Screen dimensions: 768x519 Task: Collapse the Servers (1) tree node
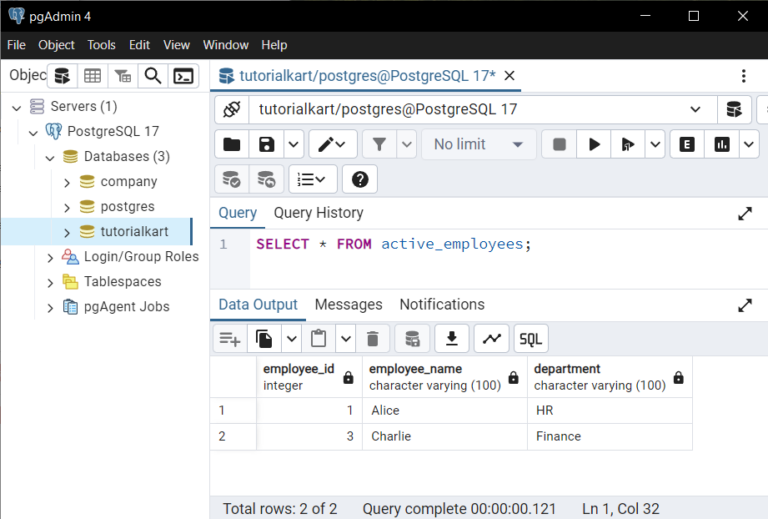[17, 107]
